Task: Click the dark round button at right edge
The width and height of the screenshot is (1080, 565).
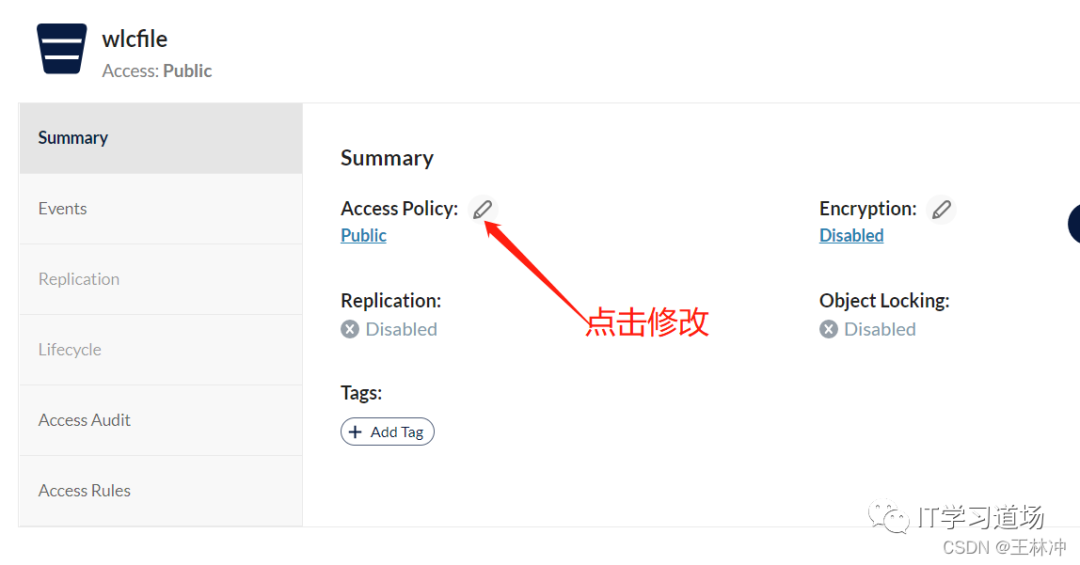Action: [x=1075, y=224]
